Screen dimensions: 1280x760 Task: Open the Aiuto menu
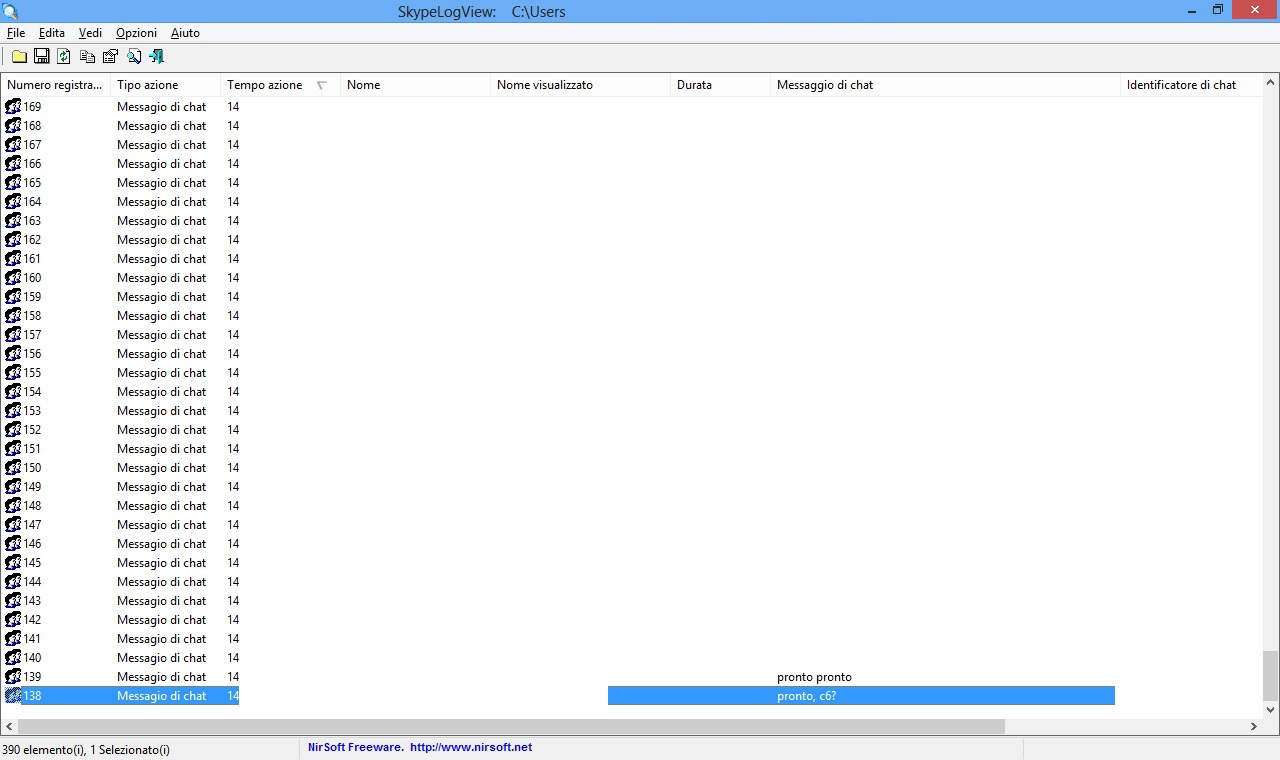(185, 33)
